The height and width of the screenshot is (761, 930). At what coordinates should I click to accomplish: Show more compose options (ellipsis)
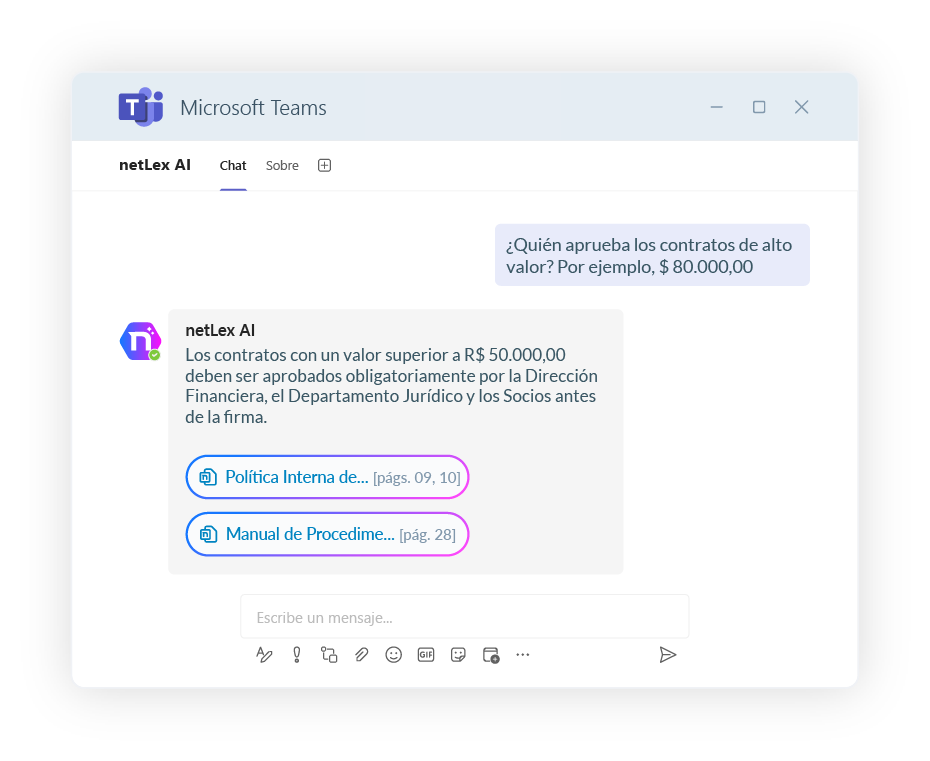[523, 655]
